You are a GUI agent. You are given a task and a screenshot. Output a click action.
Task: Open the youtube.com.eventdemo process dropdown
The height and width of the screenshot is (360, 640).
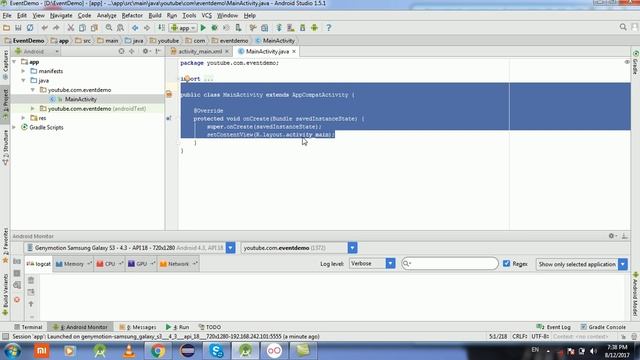pos(352,248)
